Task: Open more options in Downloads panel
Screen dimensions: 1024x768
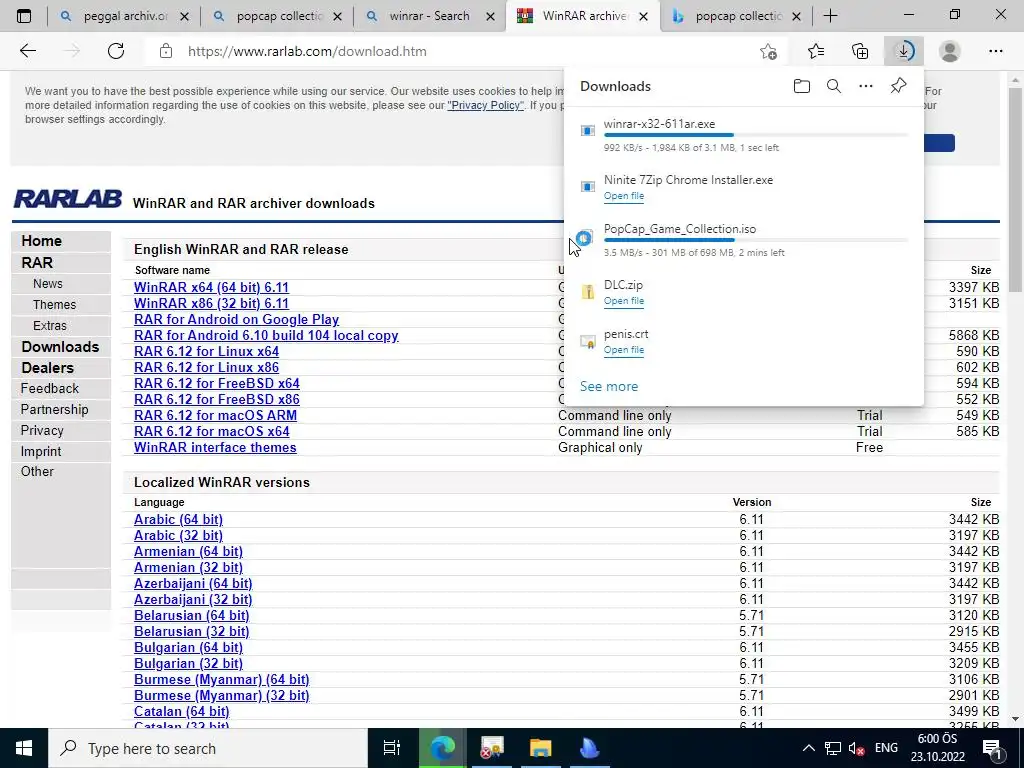Action: 866,86
